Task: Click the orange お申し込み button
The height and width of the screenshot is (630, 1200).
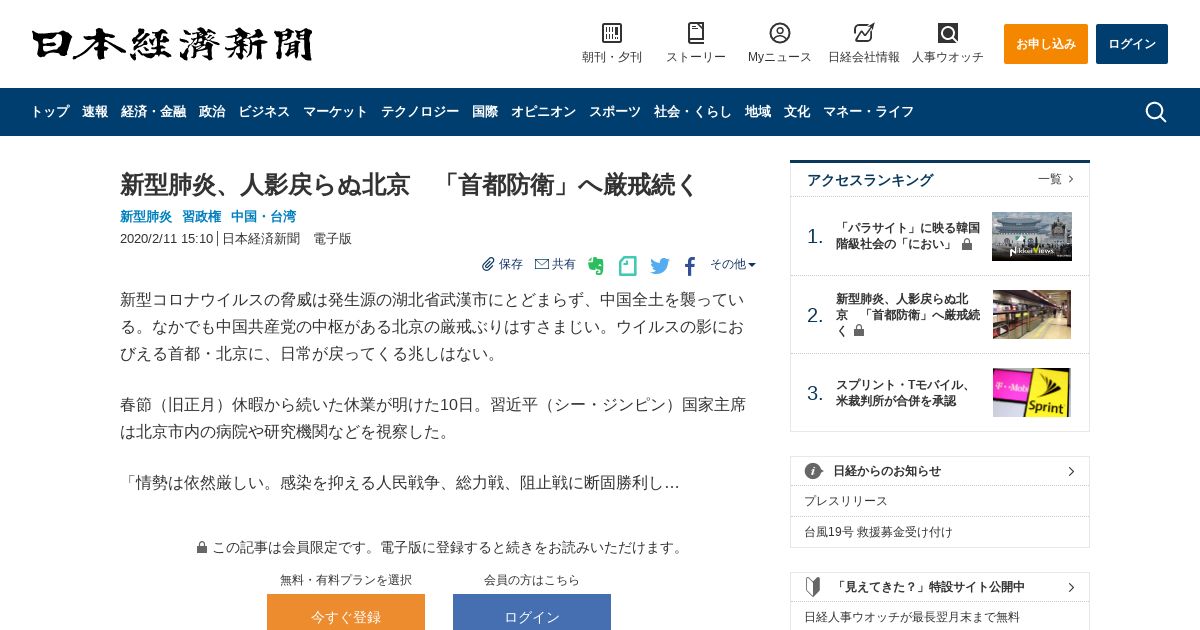Action: (x=1046, y=44)
